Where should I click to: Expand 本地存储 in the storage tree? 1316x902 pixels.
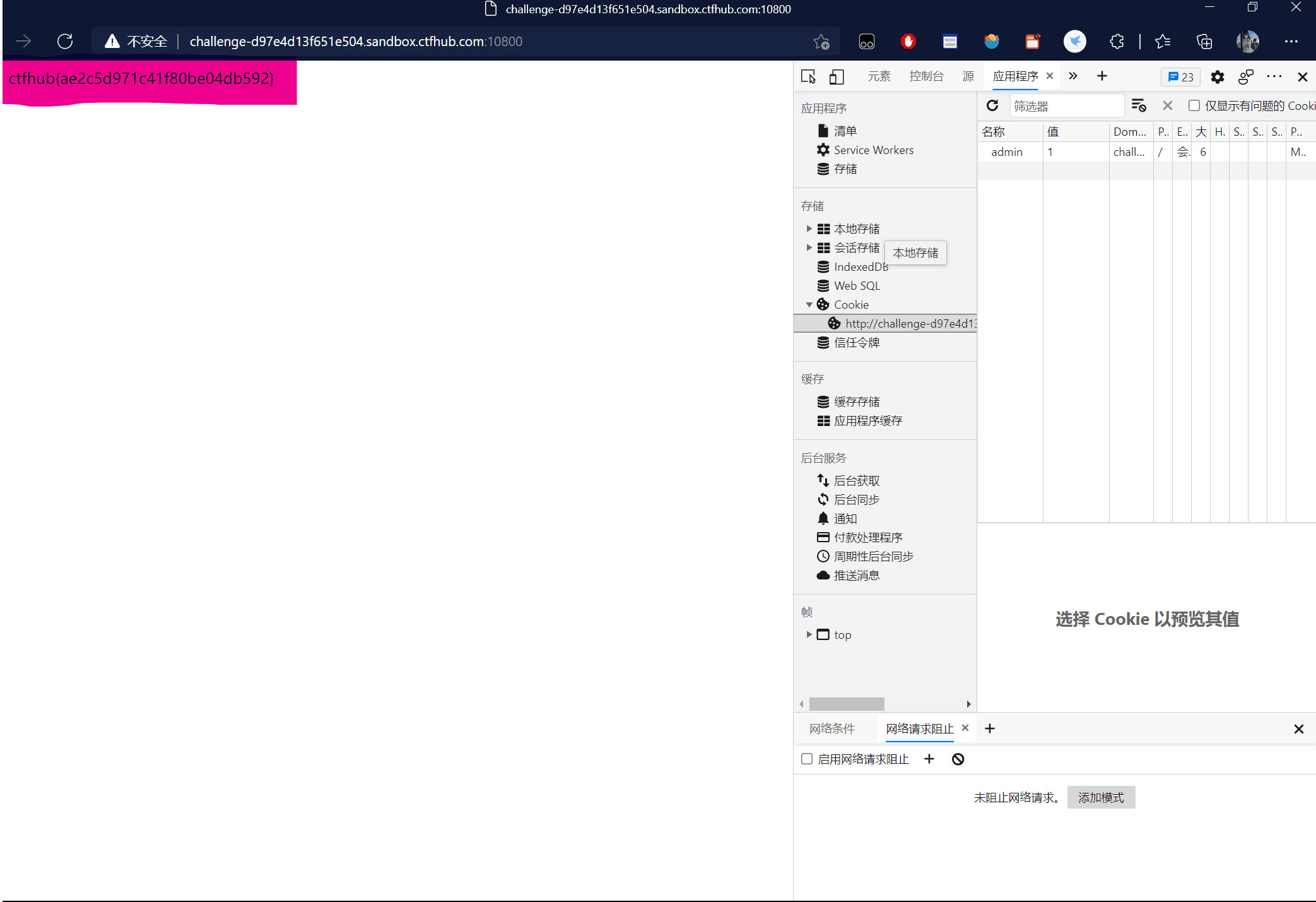pos(809,228)
